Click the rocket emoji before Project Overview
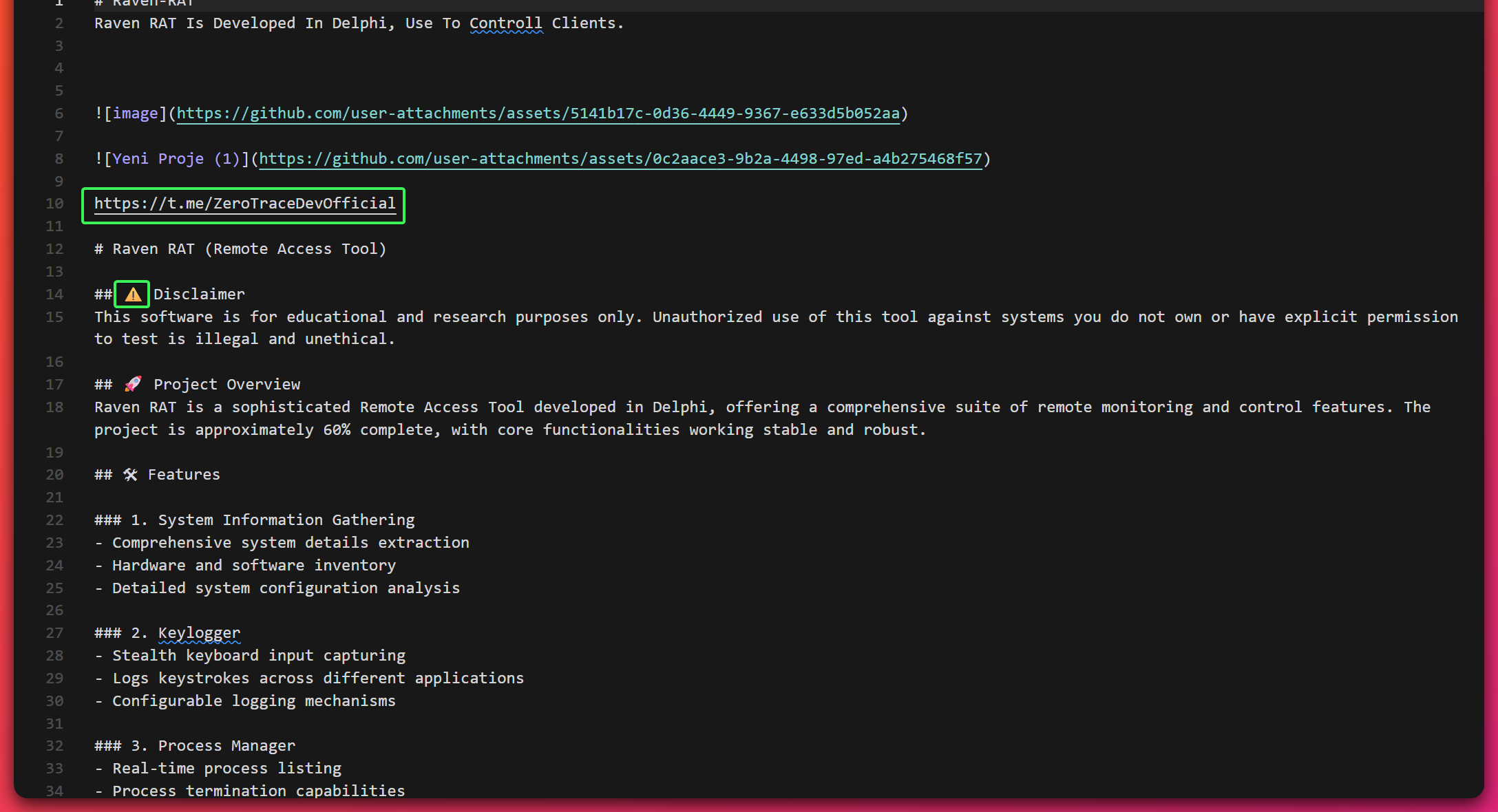The width and height of the screenshot is (1498, 812). coord(133,385)
